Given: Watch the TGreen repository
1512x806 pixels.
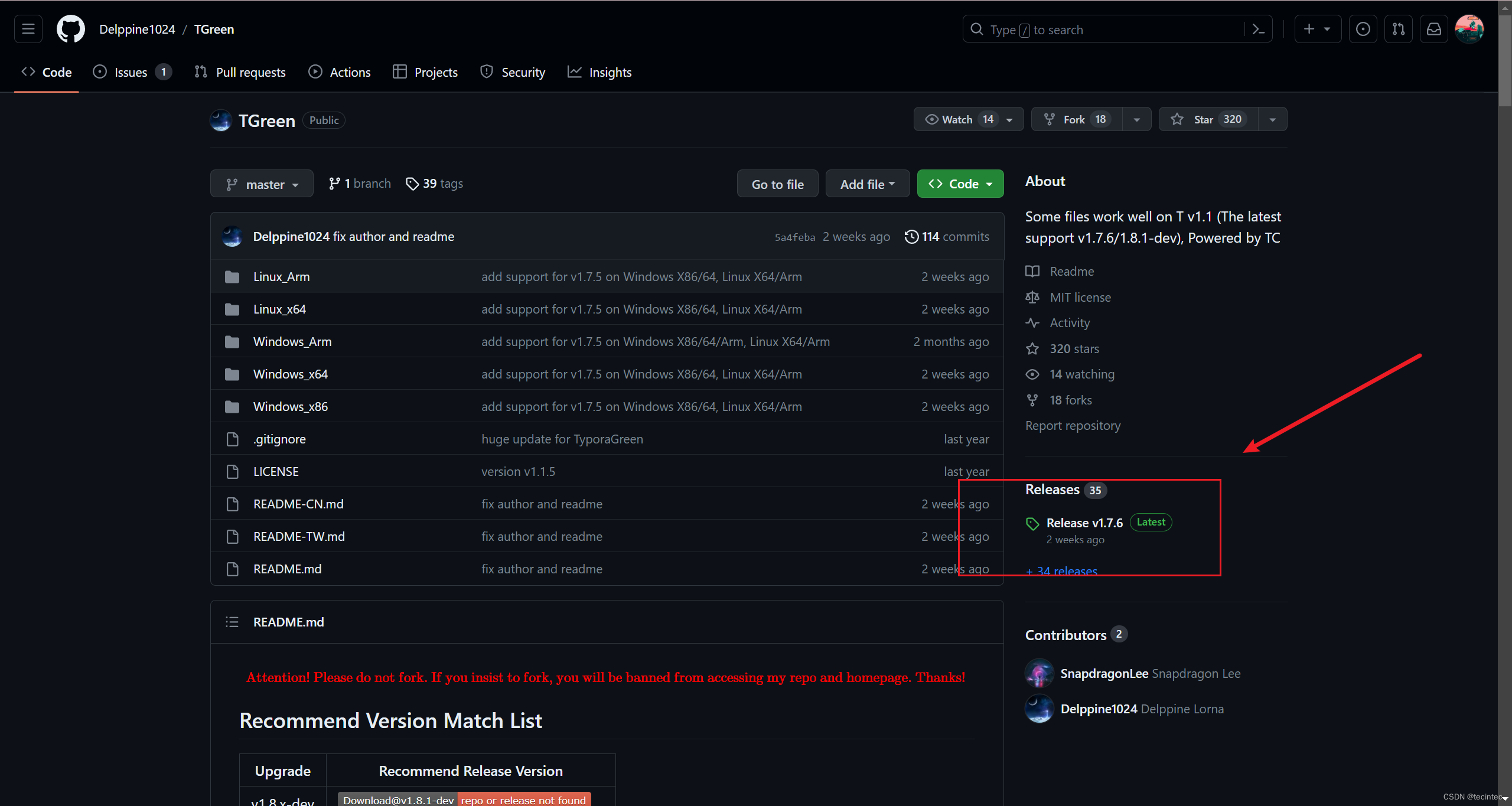Looking at the screenshot, I should coord(957,119).
